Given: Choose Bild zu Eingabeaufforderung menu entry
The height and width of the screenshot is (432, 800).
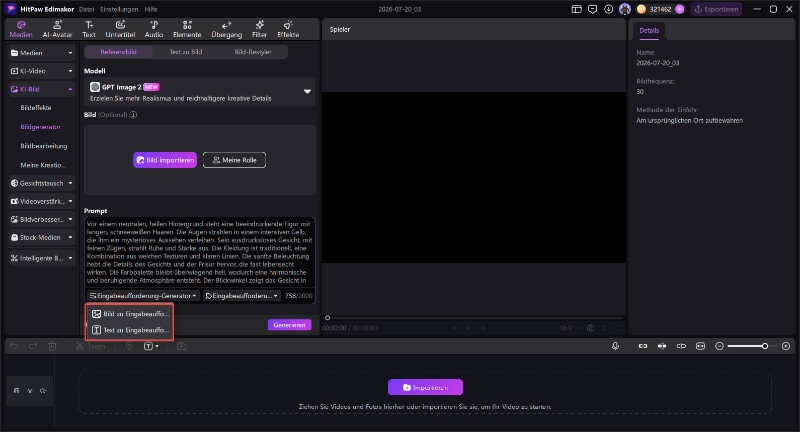Looking at the screenshot, I should 130,314.
